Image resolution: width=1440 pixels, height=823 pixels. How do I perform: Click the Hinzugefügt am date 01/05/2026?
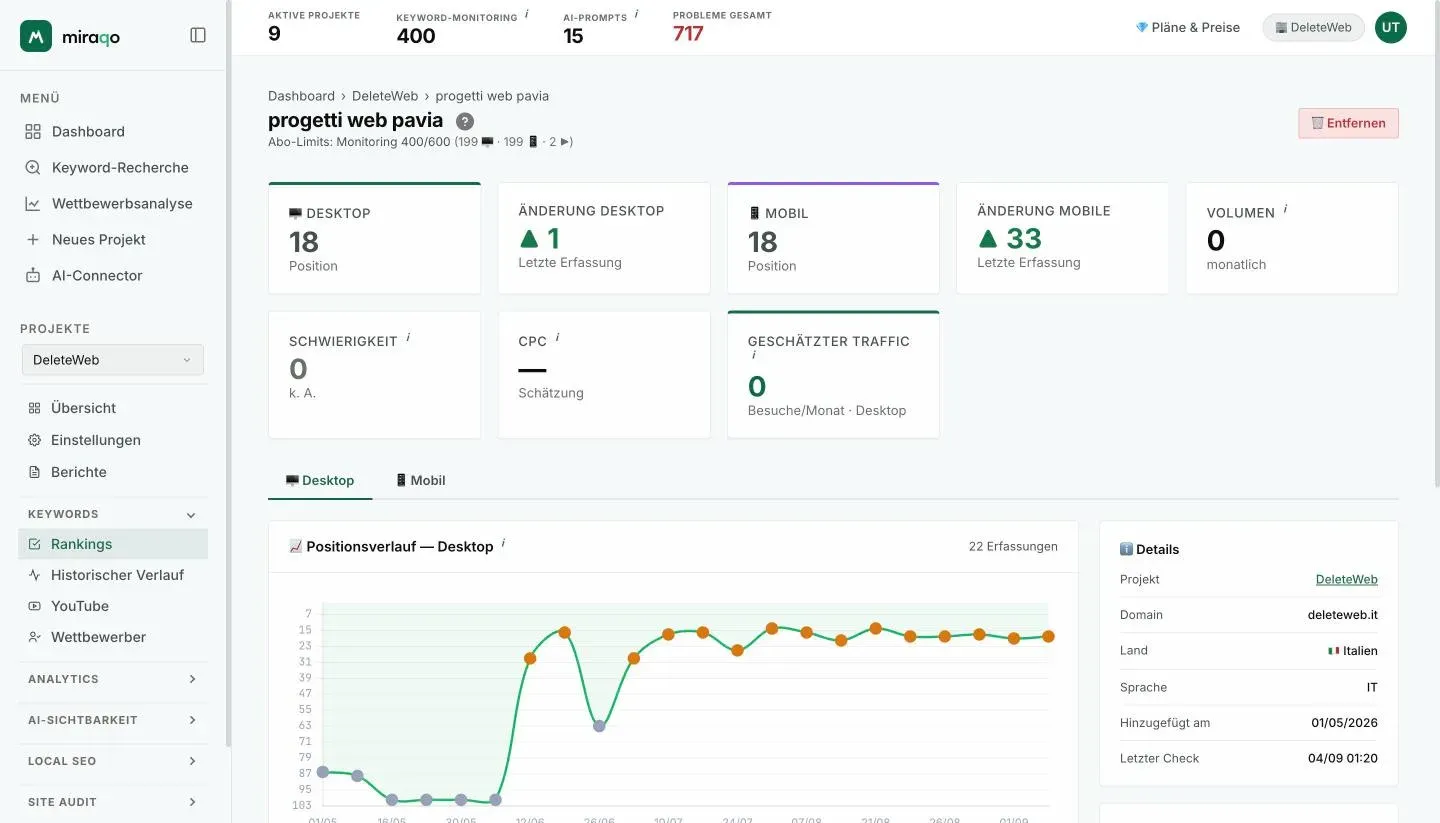(1345, 723)
